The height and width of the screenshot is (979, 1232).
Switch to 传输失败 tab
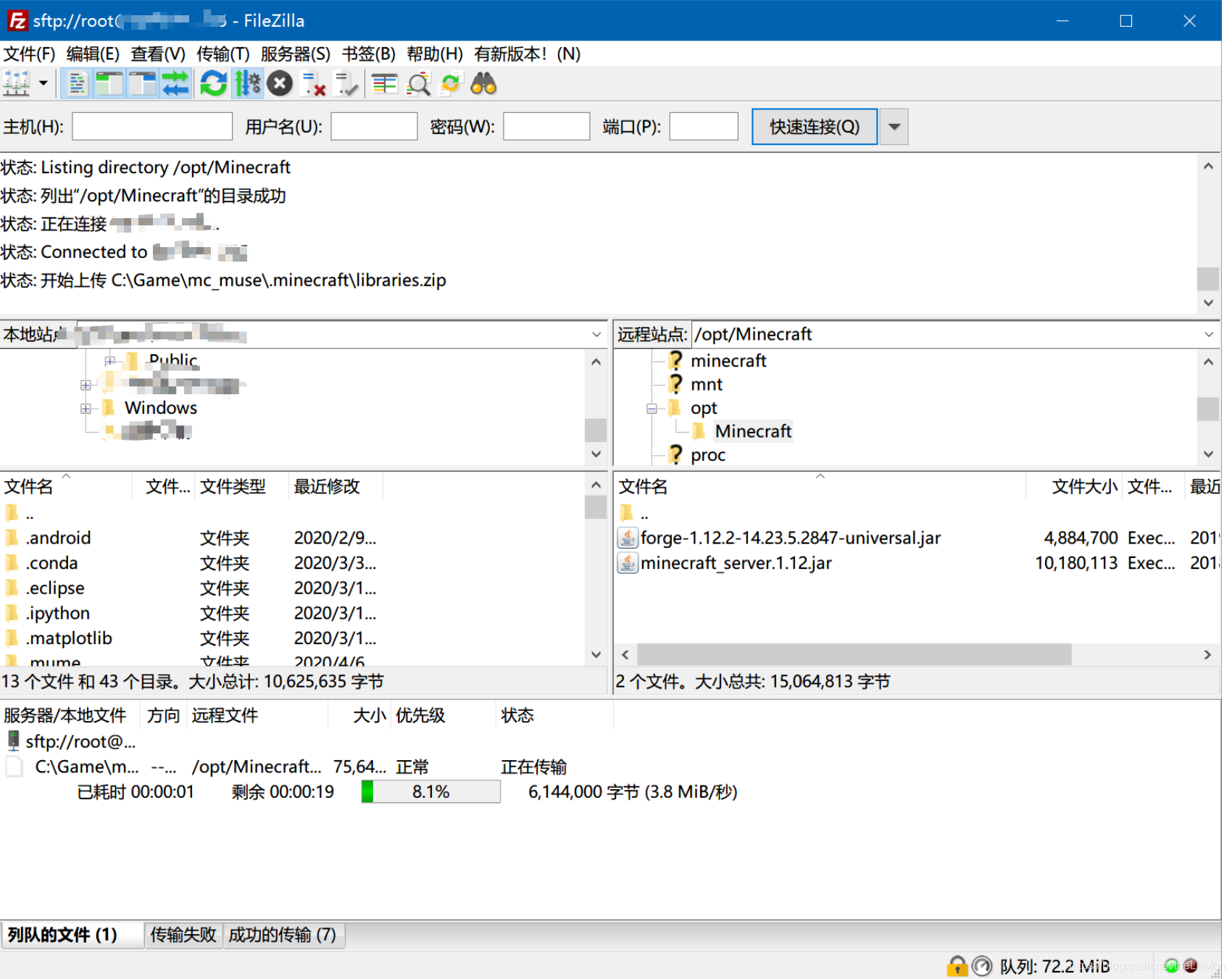click(183, 935)
